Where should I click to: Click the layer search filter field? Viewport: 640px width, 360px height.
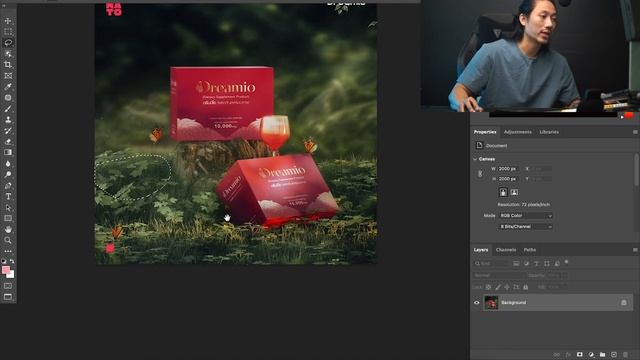point(491,264)
